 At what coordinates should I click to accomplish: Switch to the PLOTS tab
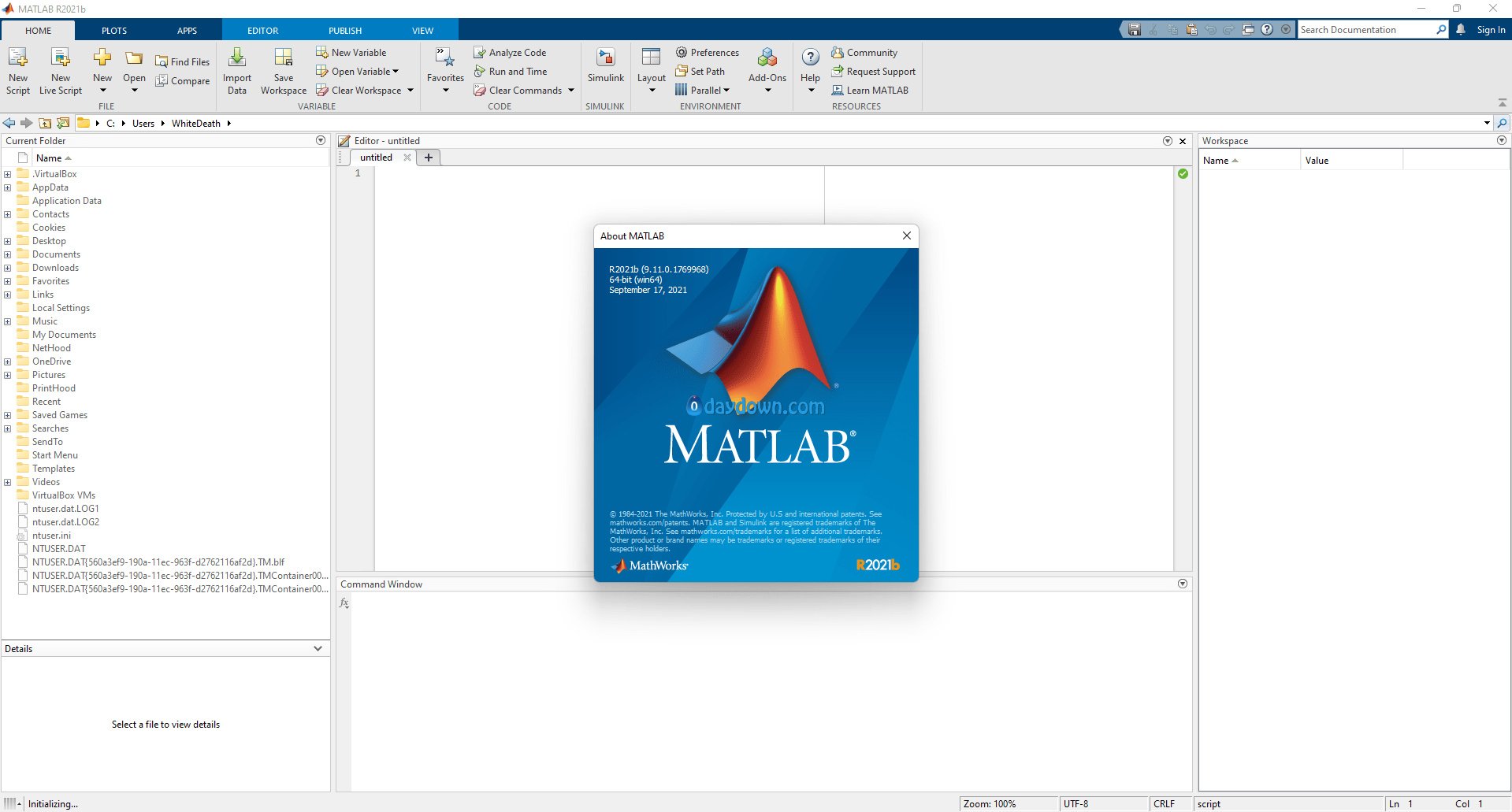114,31
